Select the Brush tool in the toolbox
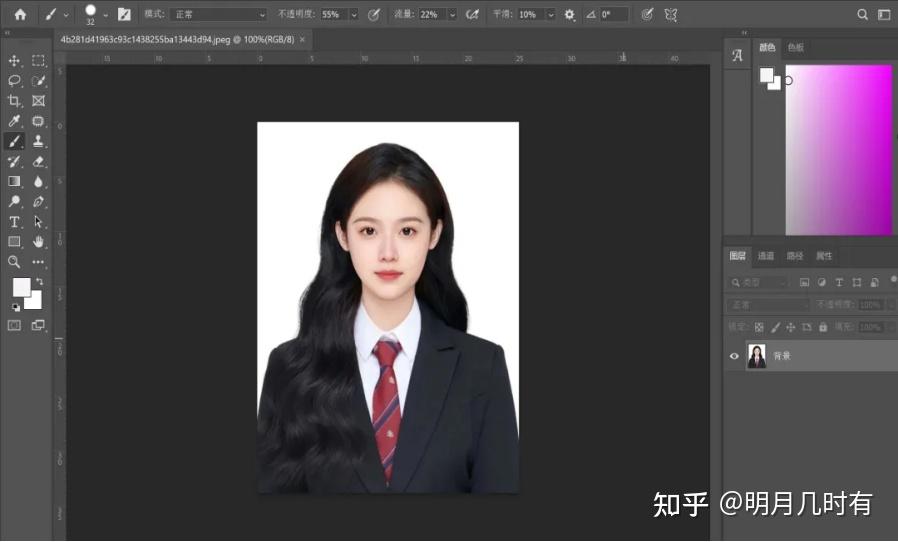The image size is (898, 542). pyautogui.click(x=14, y=141)
